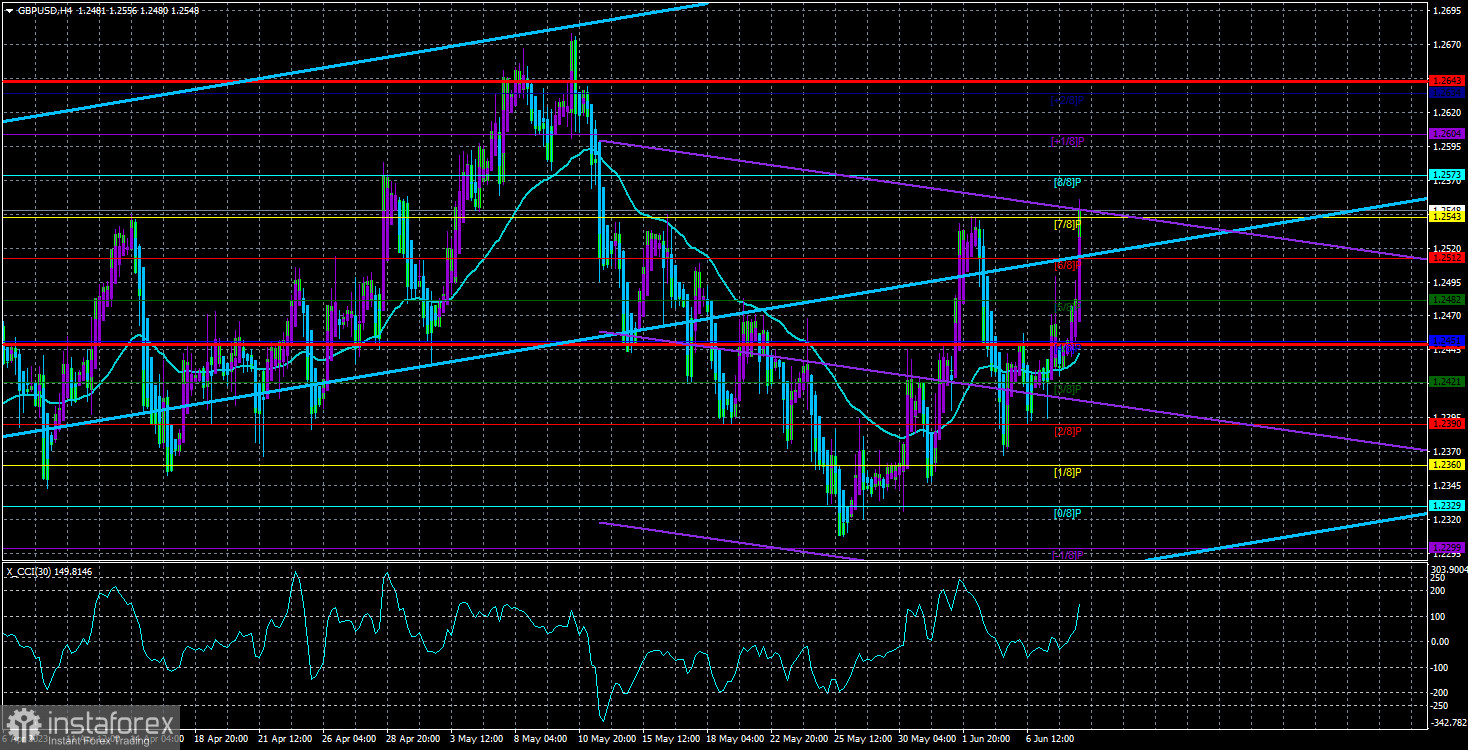Select the purple 1.2299 price label
Screen dimensions: 1468x750
1446,548
